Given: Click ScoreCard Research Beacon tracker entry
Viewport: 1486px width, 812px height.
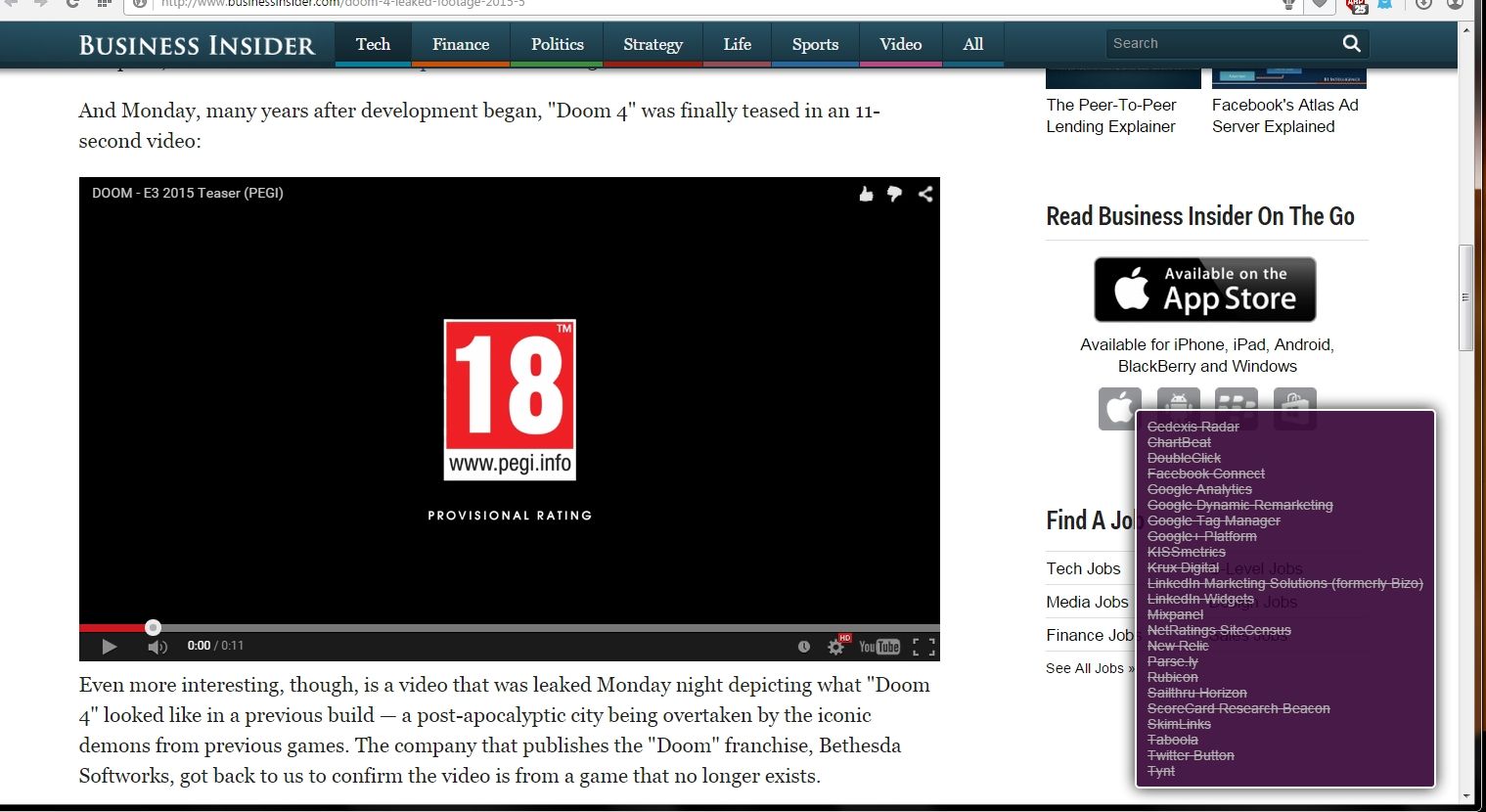Looking at the screenshot, I should tap(1238, 708).
